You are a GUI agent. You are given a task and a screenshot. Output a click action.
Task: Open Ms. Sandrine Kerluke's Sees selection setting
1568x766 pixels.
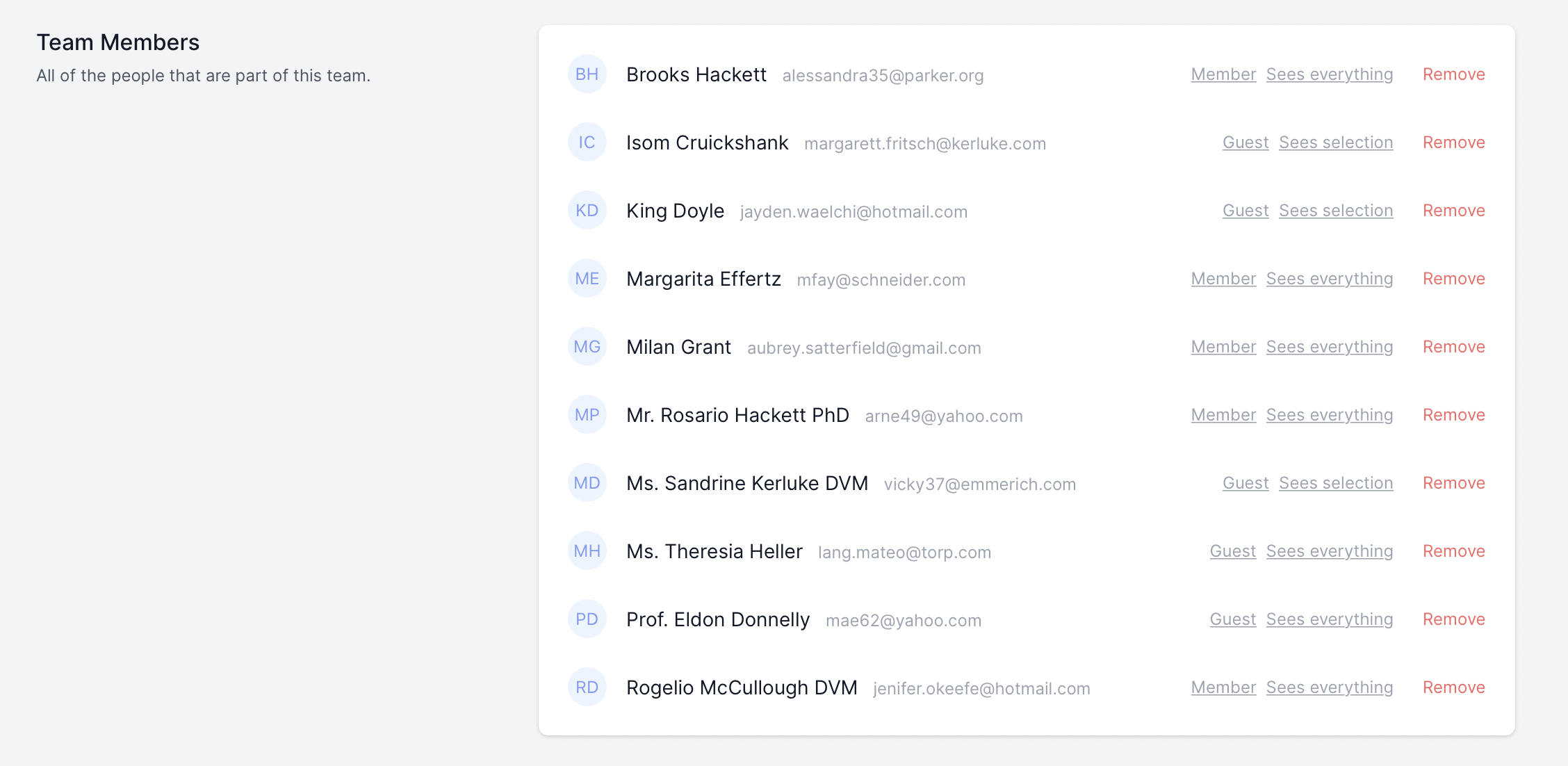click(1336, 483)
